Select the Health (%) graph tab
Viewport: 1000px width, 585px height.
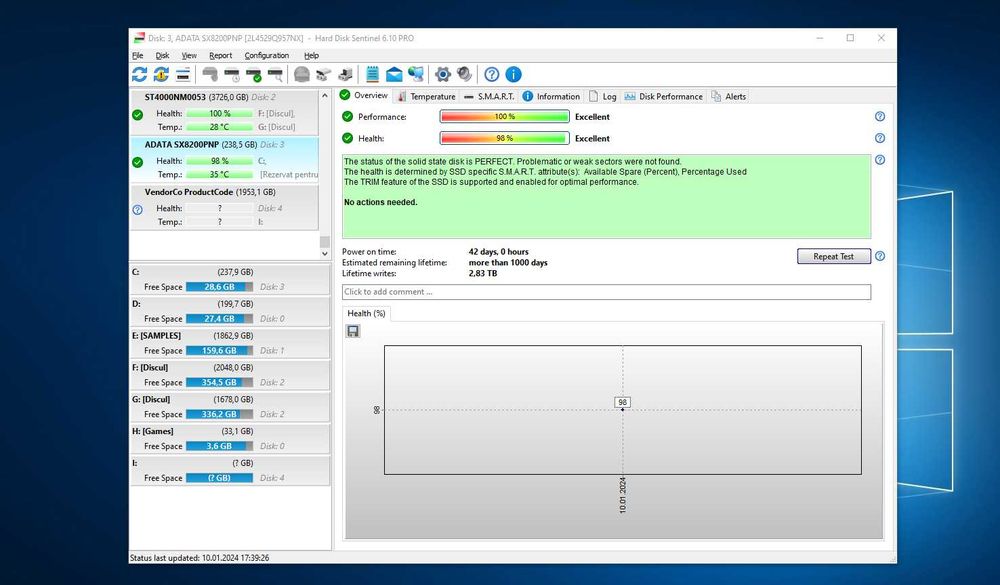click(366, 313)
